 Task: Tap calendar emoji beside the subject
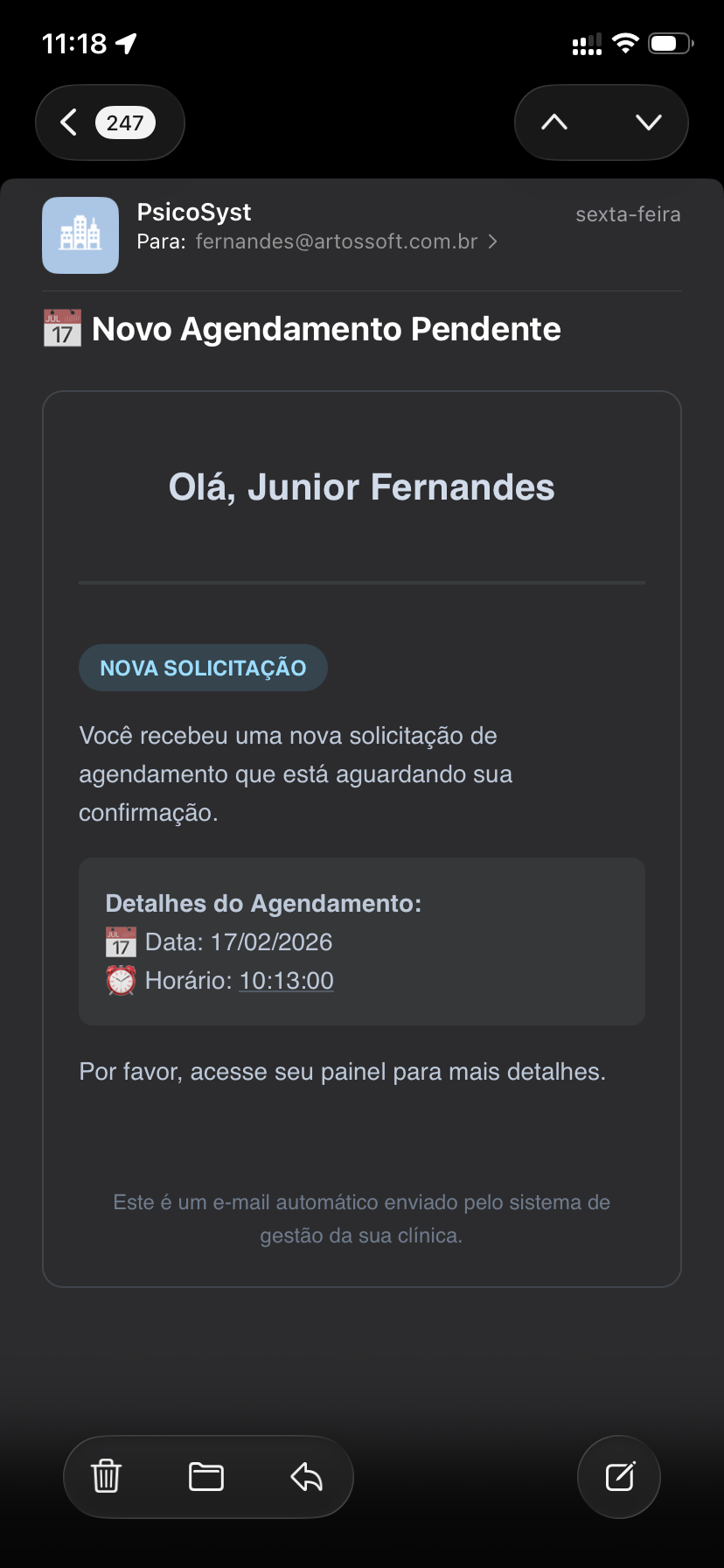coord(62,329)
